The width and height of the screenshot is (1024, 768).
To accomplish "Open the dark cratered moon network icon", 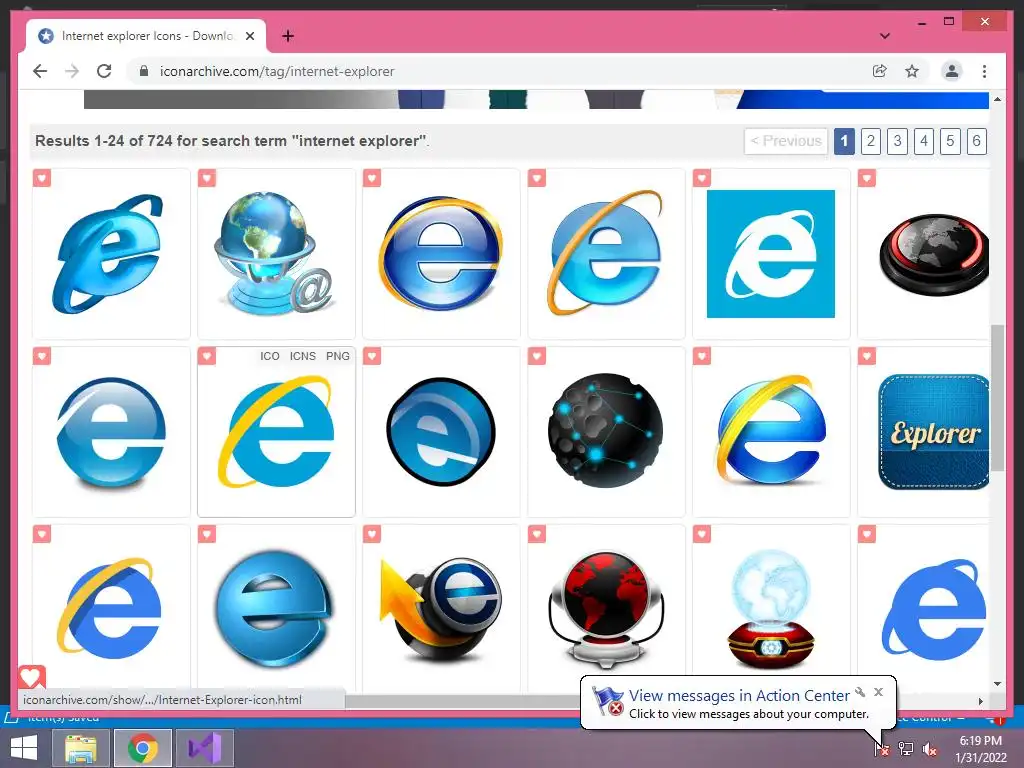I will coord(605,431).
